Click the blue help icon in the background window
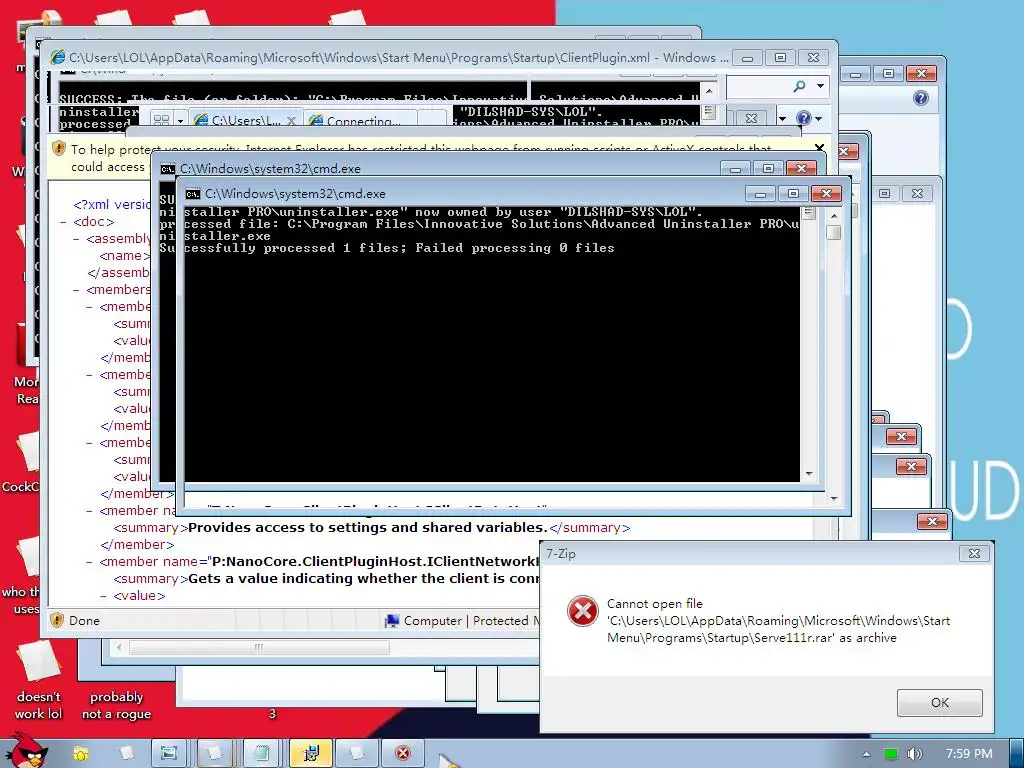This screenshot has width=1024, height=768. [x=921, y=98]
